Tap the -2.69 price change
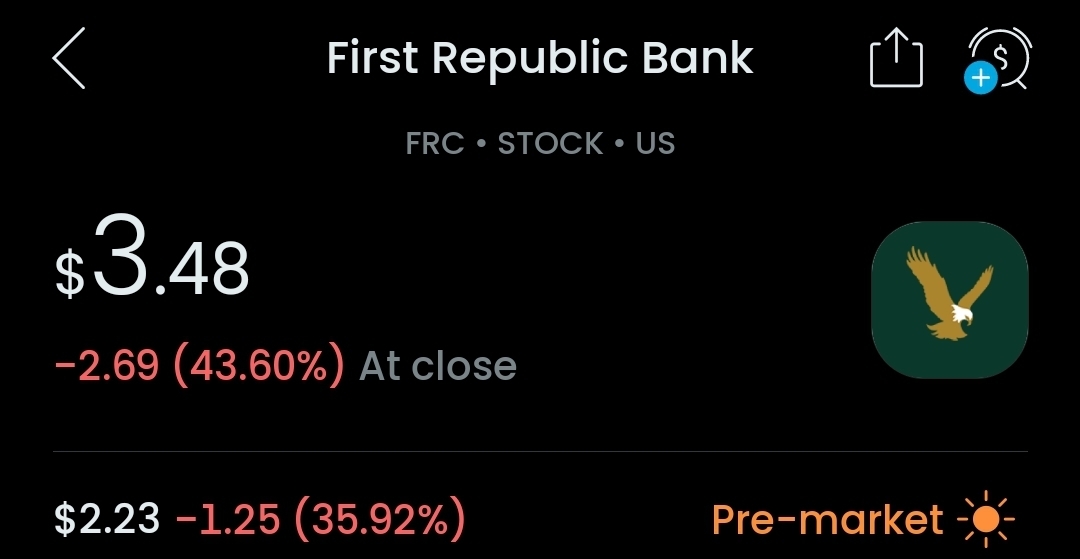The height and width of the screenshot is (559, 1080). (x=107, y=366)
